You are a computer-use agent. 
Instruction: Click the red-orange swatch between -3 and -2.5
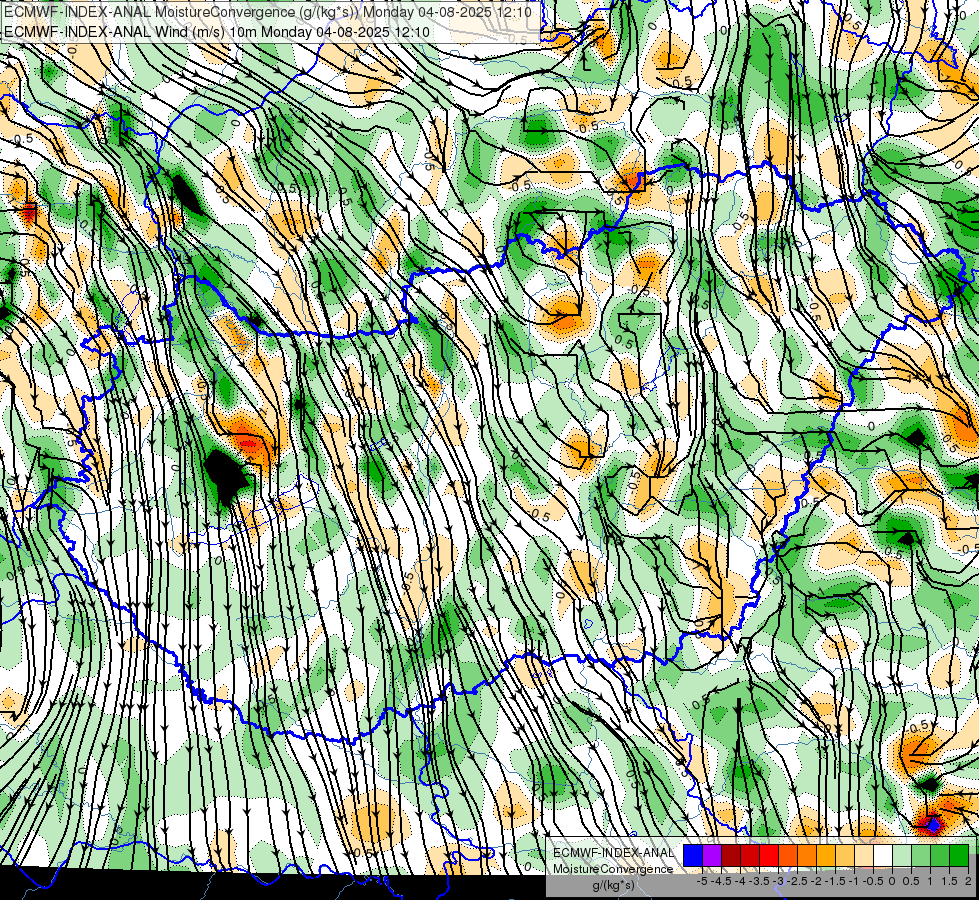point(788,856)
